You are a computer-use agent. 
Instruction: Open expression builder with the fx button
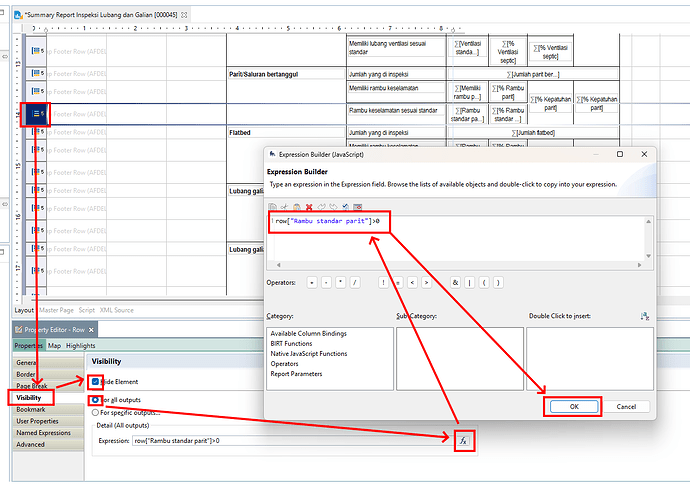point(463,439)
